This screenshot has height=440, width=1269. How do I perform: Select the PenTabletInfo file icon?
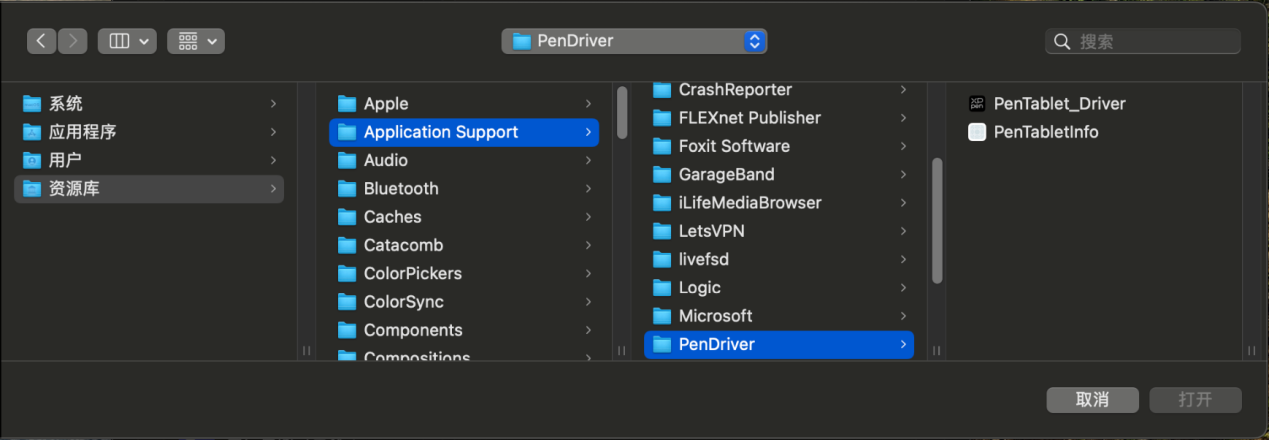coord(977,132)
